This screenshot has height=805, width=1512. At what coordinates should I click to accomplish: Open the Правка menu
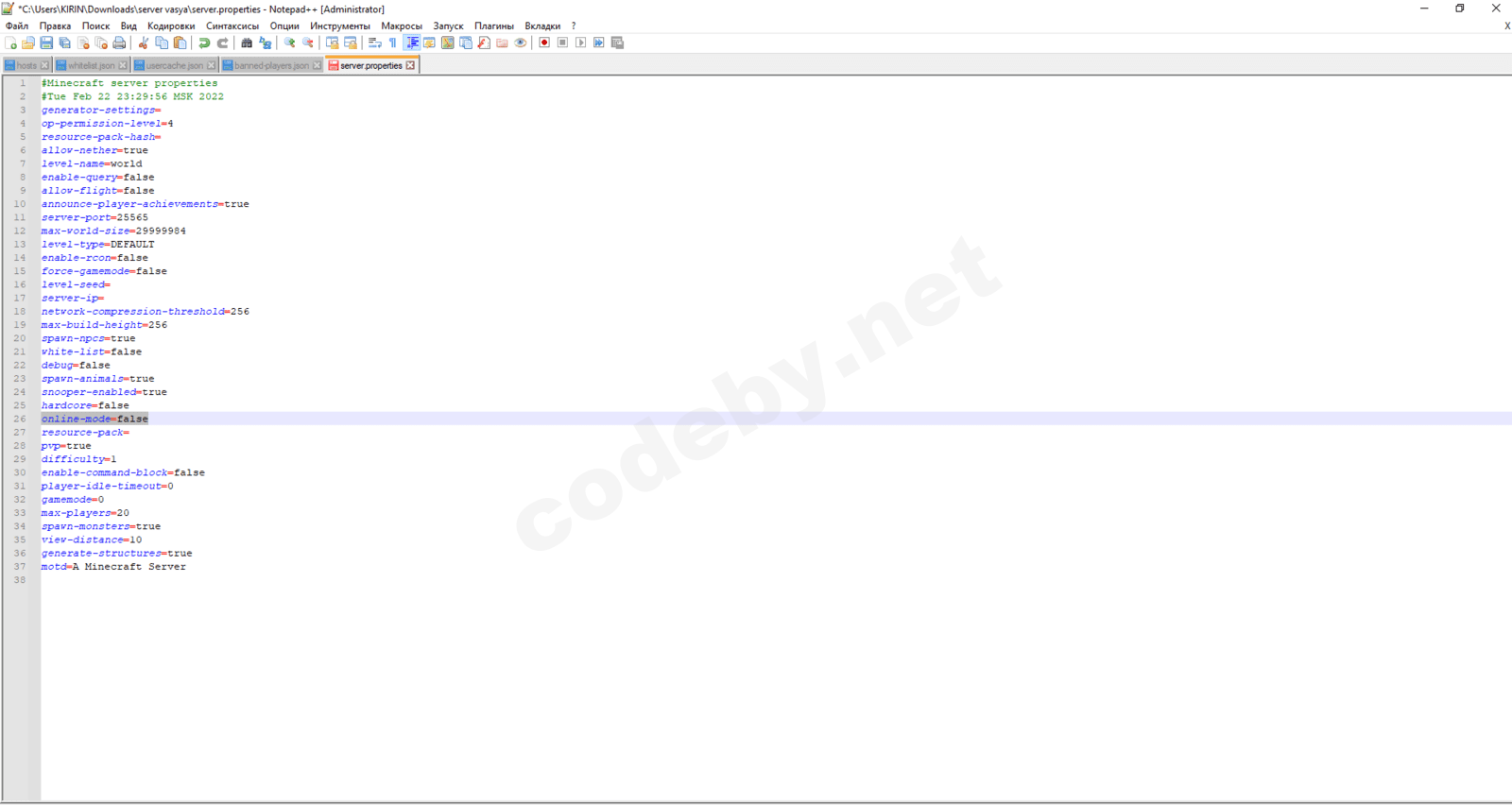[55, 26]
